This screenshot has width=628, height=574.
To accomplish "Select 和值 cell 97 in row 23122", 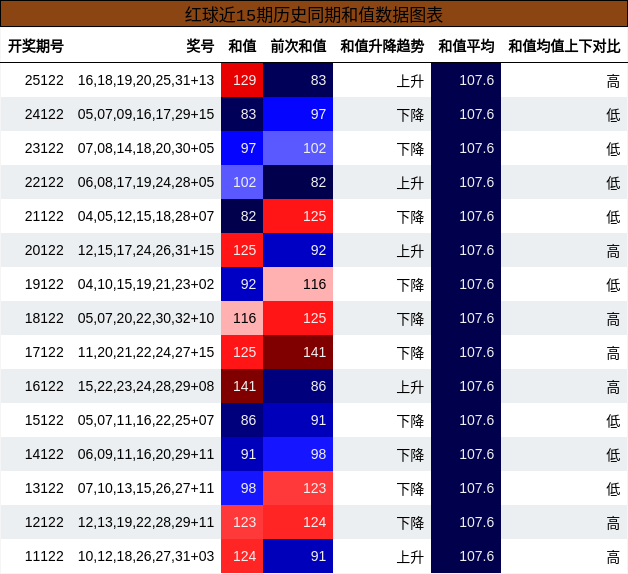I will point(242,148).
